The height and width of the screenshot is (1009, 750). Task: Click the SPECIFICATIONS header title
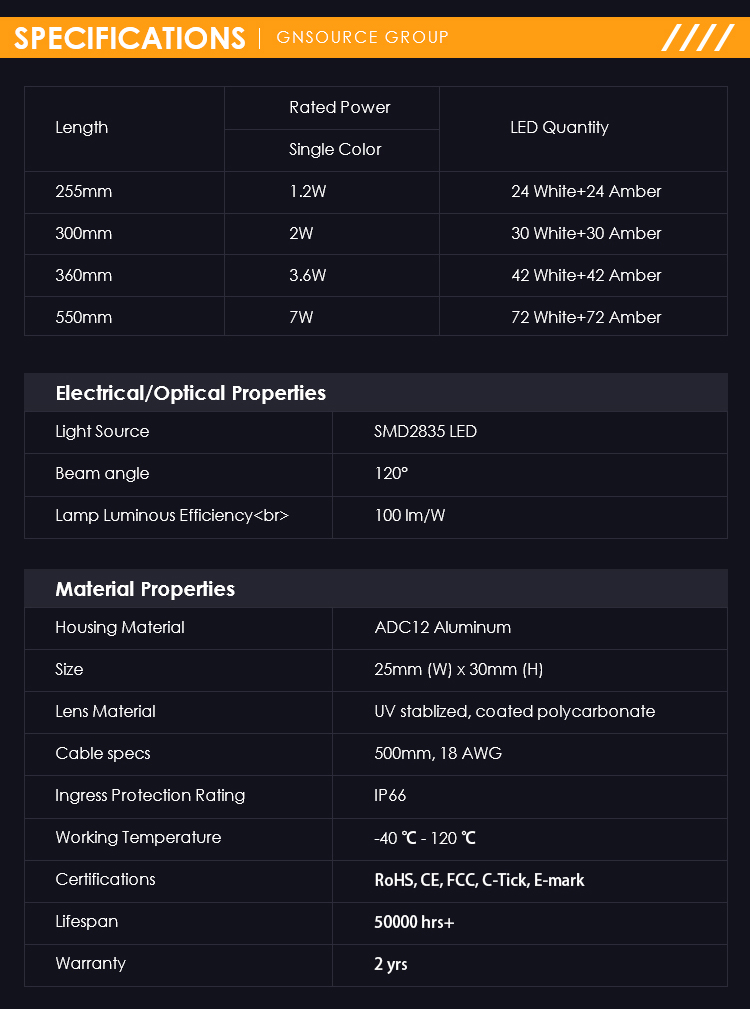point(129,38)
